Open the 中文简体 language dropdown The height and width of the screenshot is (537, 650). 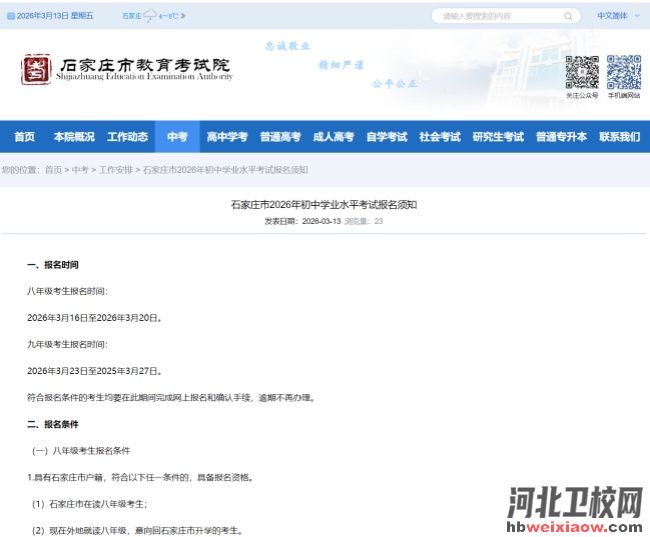(616, 16)
